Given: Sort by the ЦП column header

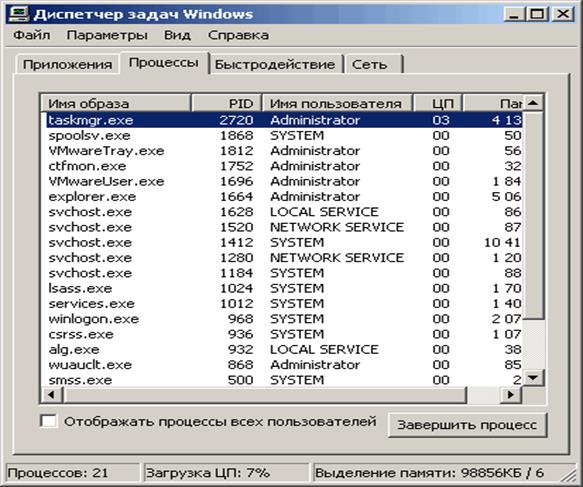Looking at the screenshot, I should coord(438,103).
